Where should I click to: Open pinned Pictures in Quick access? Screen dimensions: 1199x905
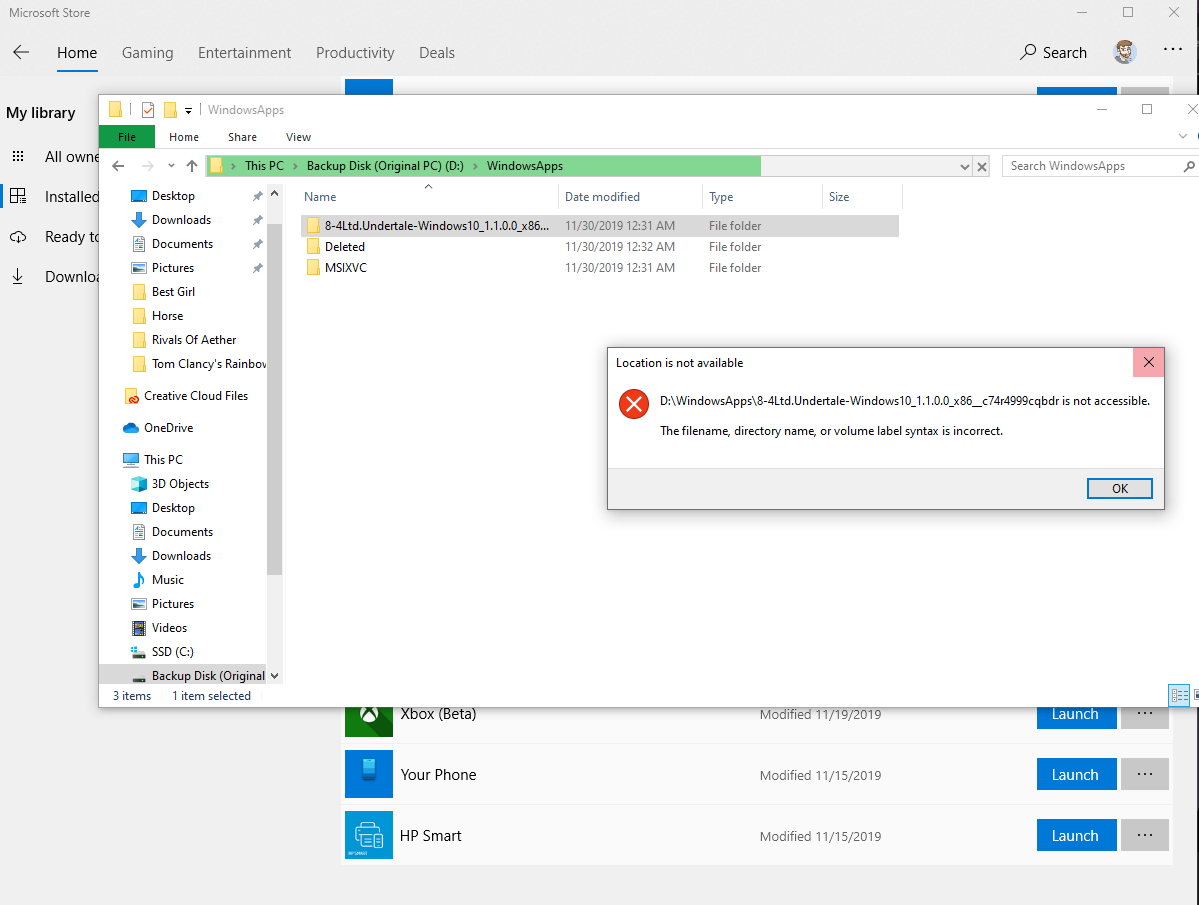pyautogui.click(x=173, y=268)
